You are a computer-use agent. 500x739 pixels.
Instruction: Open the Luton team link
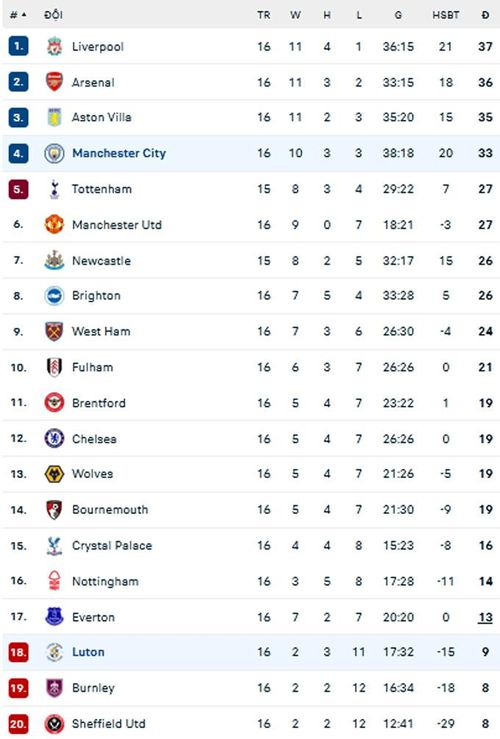tap(88, 652)
